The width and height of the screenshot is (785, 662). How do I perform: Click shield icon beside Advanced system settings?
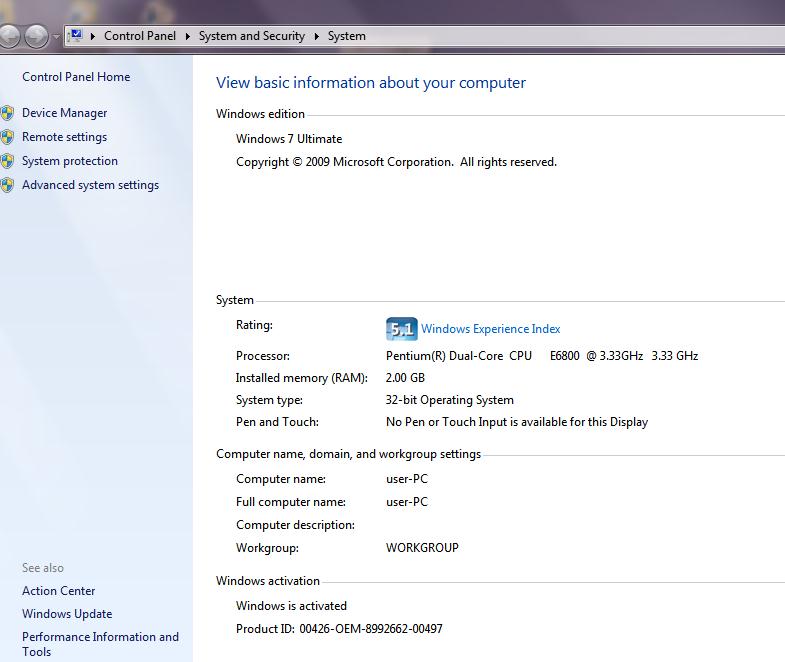[7, 185]
